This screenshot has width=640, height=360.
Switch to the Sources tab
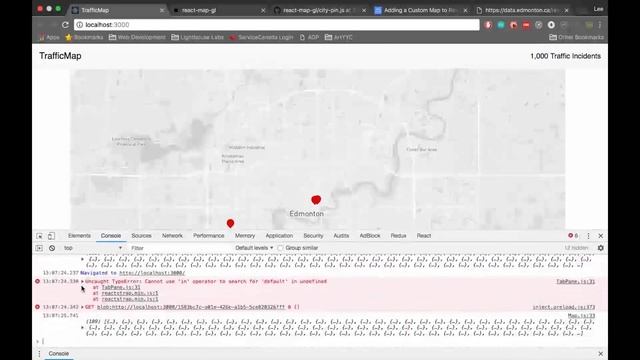point(141,236)
